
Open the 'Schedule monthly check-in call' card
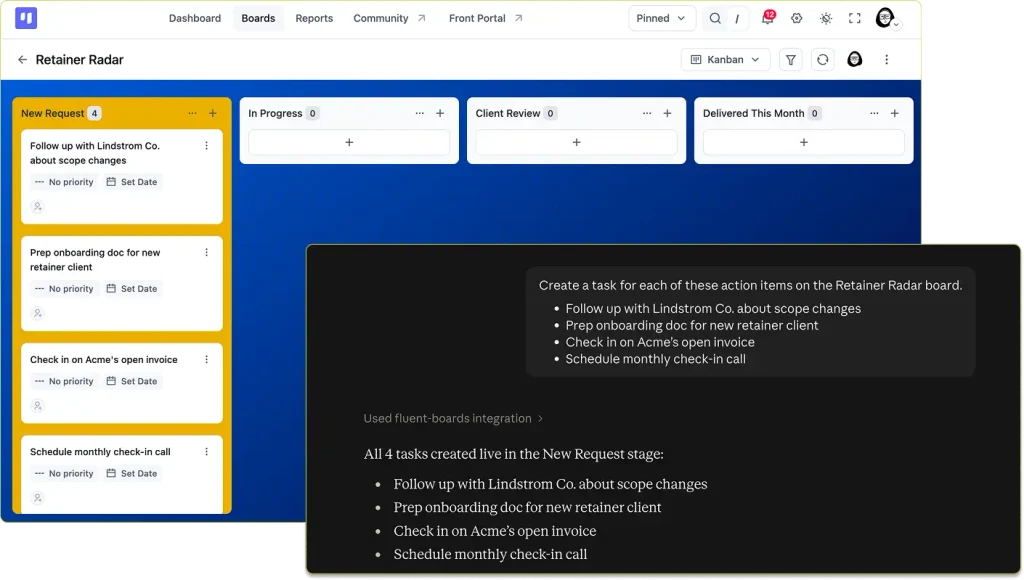tap(100, 451)
